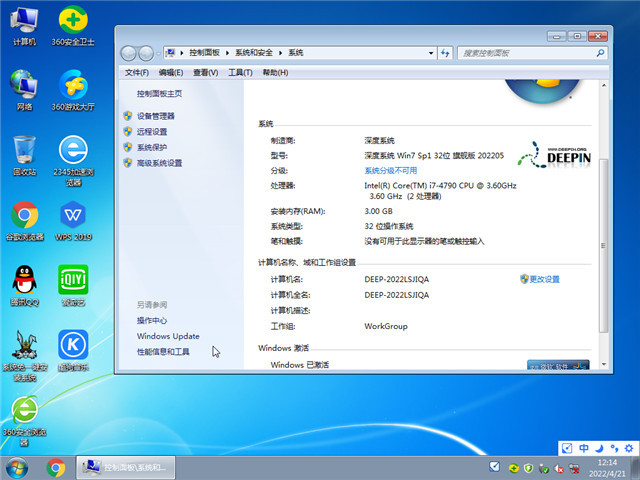
Task: Open 设备管理器 link
Action: tap(156, 116)
